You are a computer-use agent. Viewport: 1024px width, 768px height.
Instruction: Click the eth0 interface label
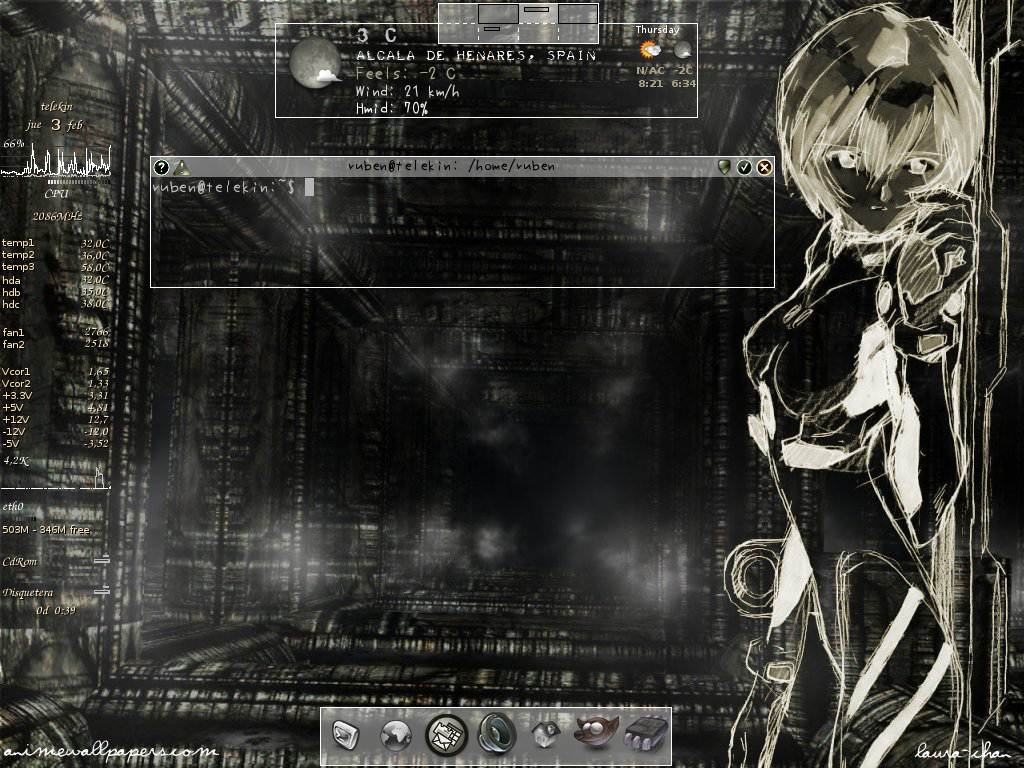tap(13, 507)
